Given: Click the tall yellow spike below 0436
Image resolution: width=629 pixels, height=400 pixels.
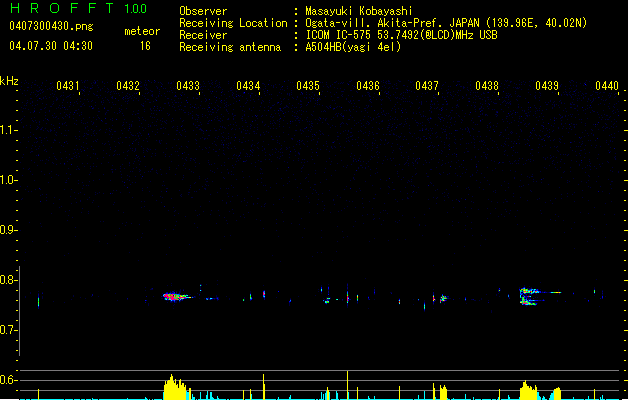Looking at the screenshot, I should coord(347,385).
